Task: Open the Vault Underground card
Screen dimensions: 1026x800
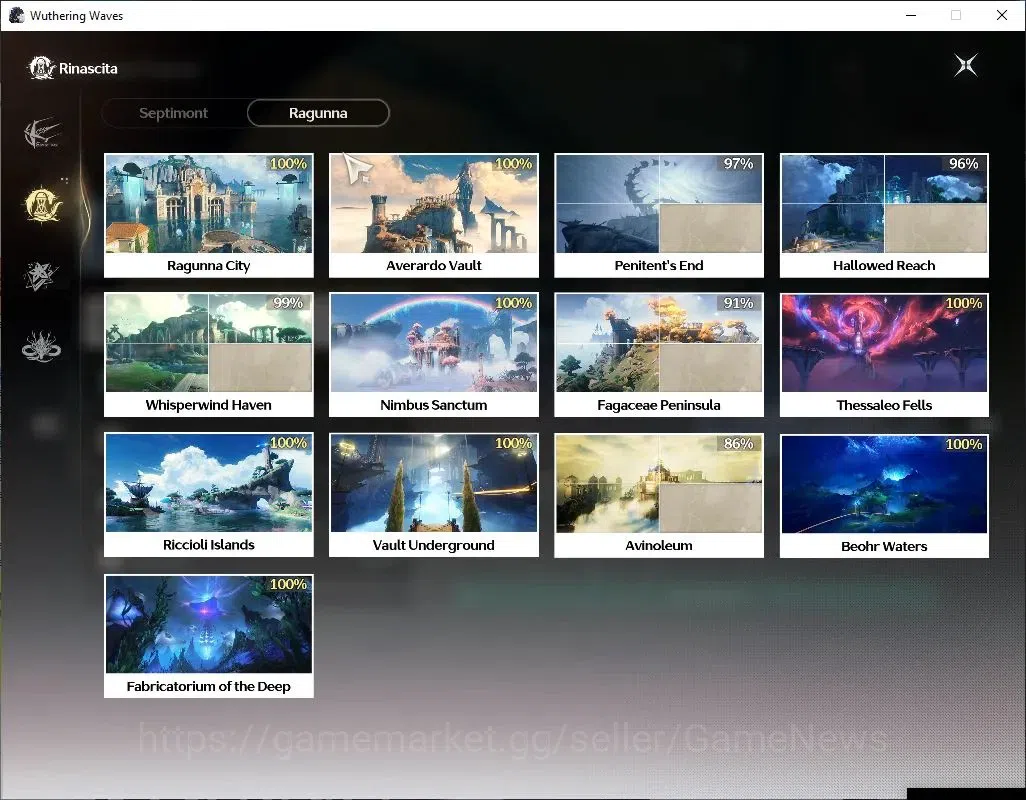Action: tap(434, 495)
